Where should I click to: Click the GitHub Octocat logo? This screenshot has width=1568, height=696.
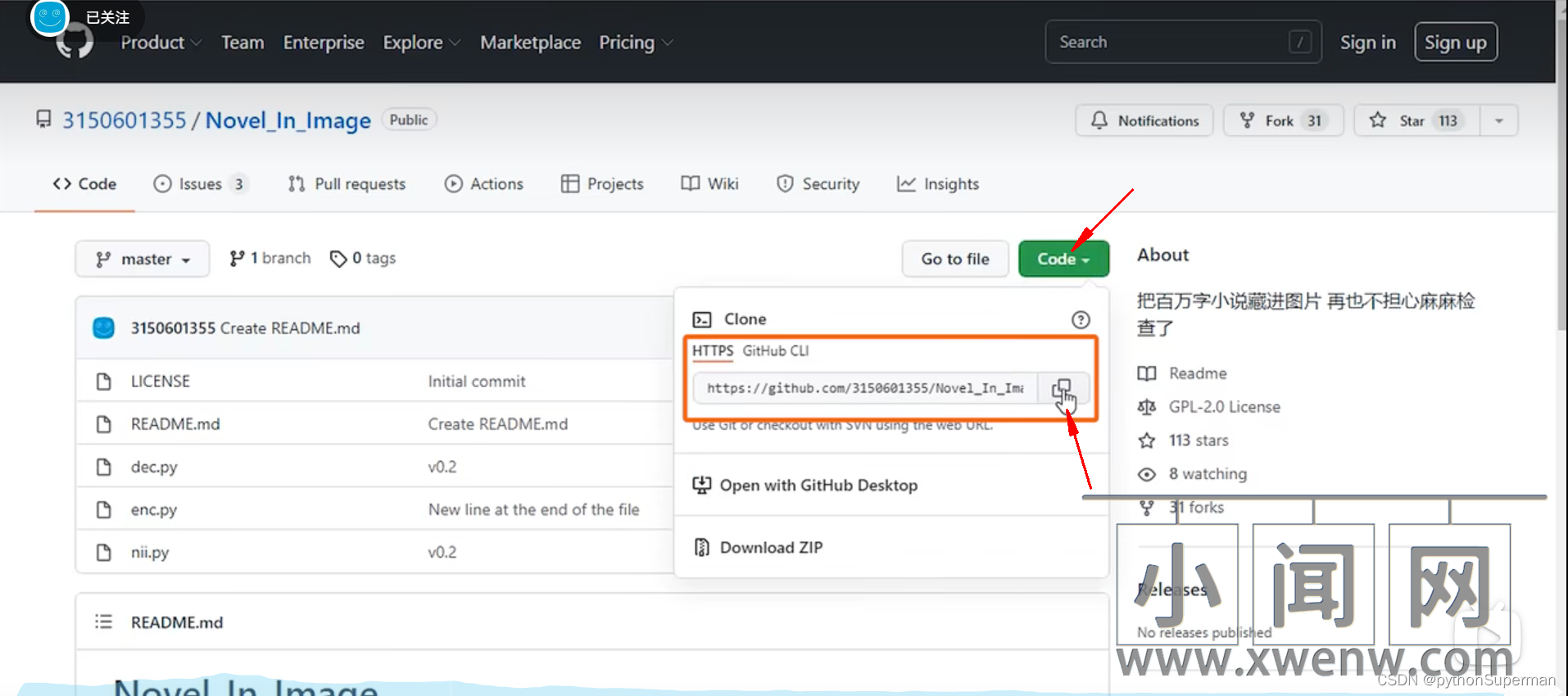coord(75,43)
